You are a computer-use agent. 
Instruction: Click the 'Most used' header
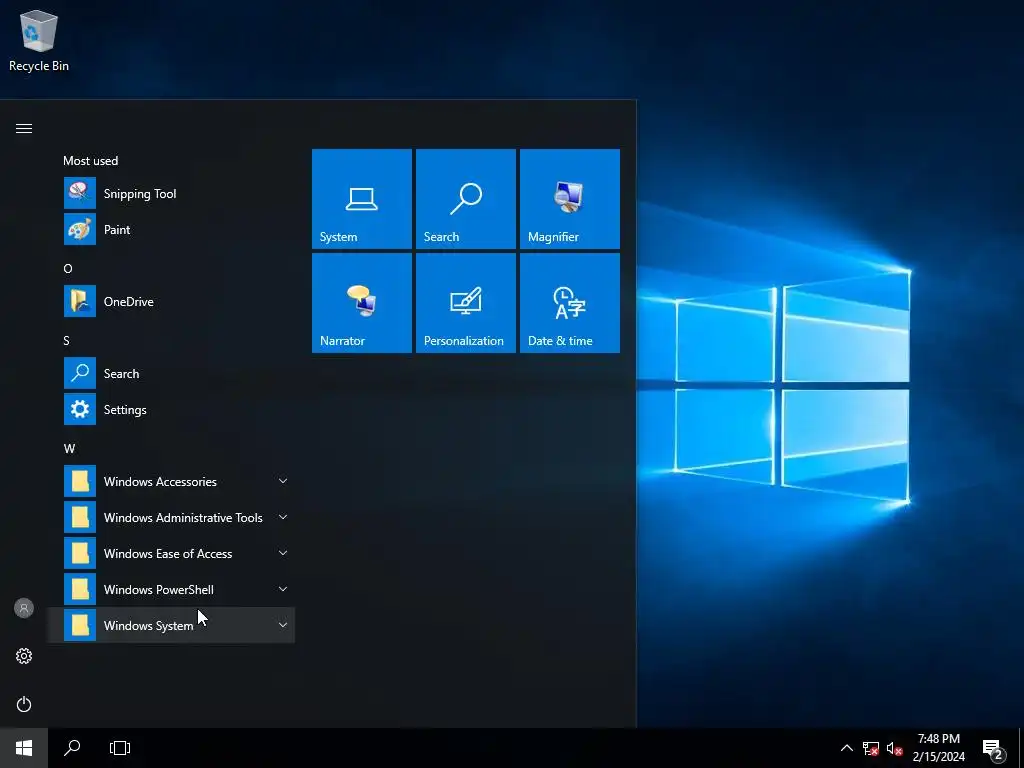[91, 161]
